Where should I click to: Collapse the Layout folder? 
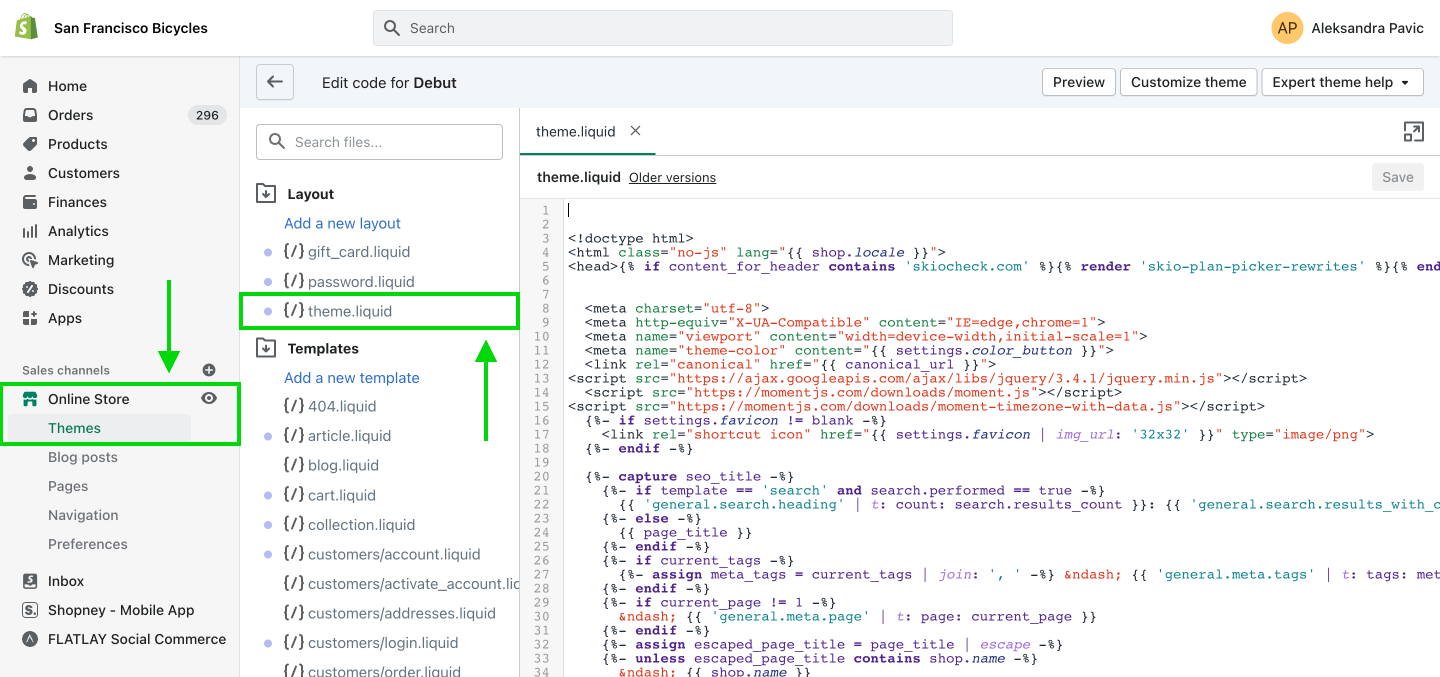[x=266, y=193]
